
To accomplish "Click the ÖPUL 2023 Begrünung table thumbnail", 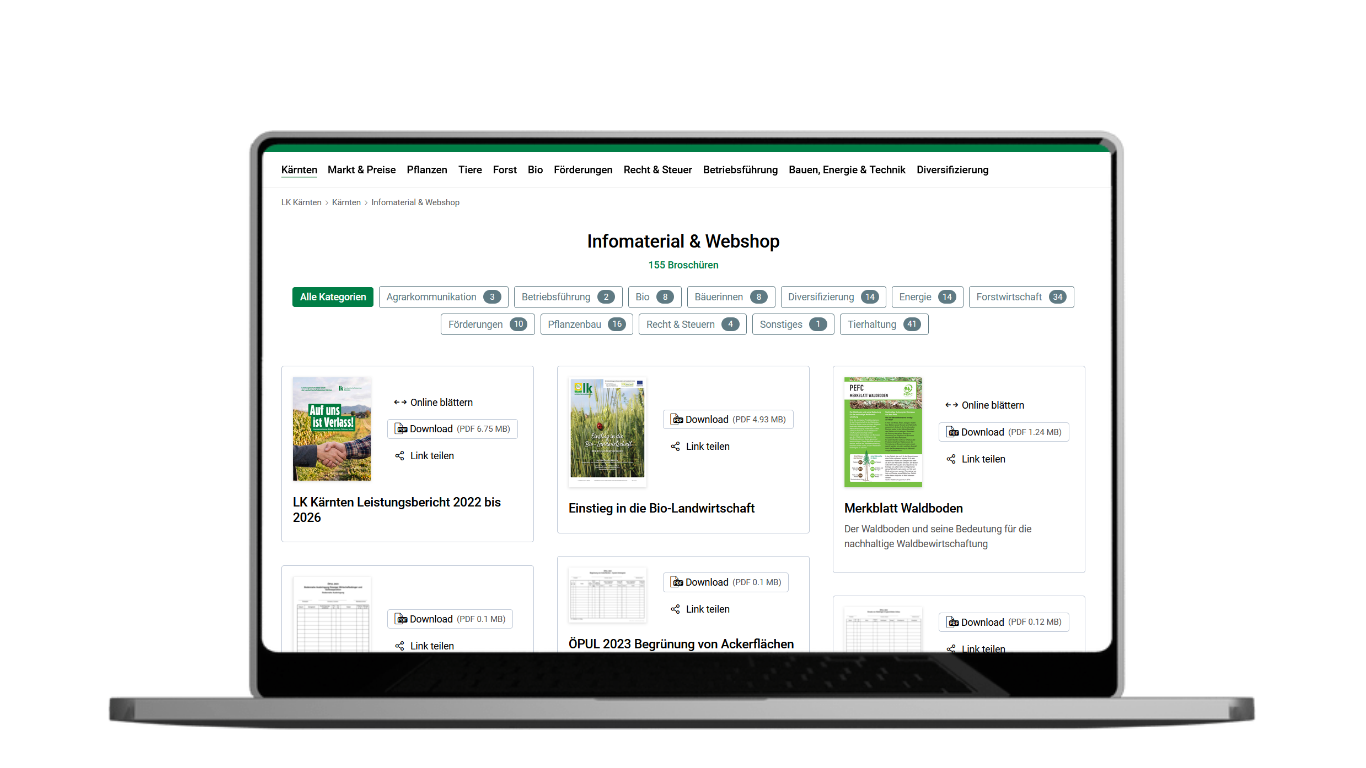I will (608, 596).
